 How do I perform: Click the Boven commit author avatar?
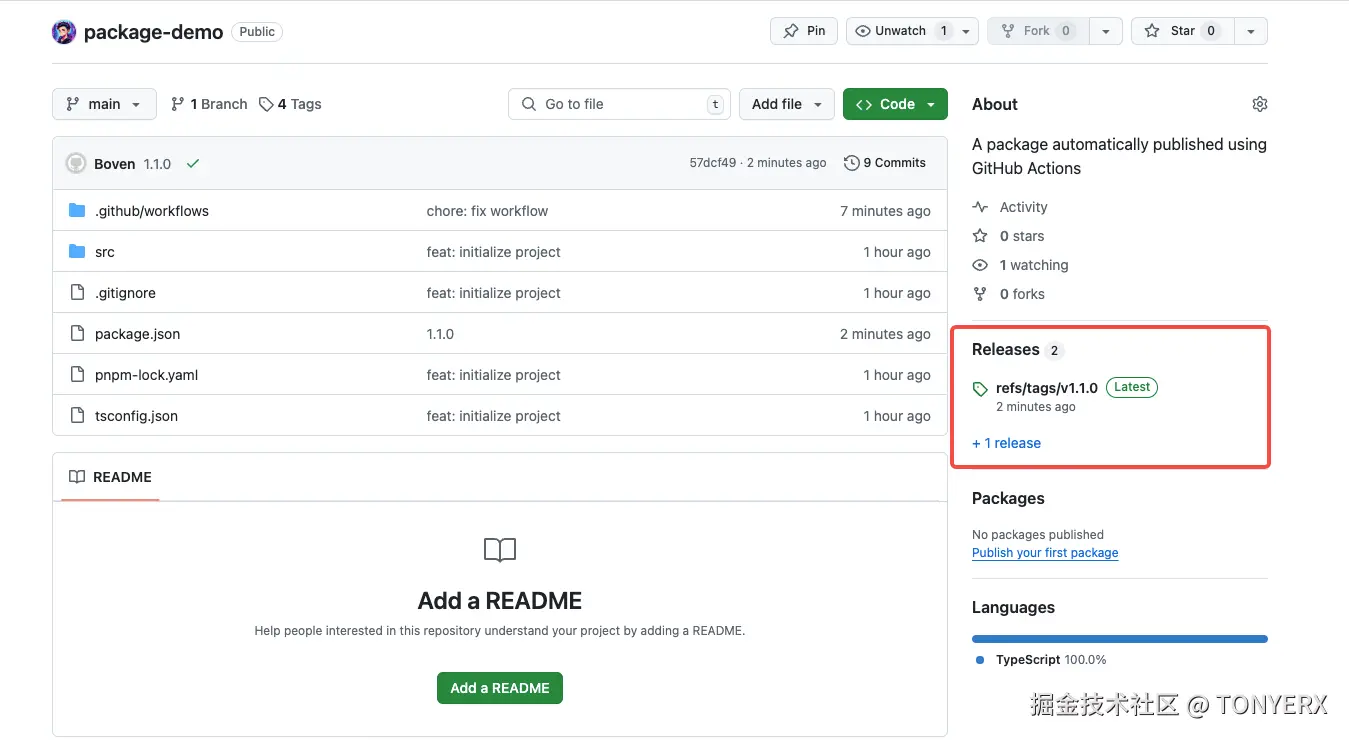point(76,163)
